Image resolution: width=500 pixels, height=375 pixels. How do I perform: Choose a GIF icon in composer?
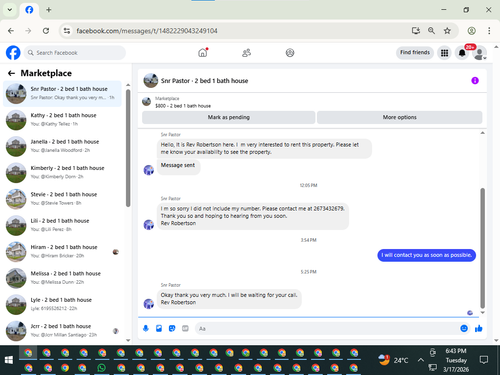(x=185, y=329)
